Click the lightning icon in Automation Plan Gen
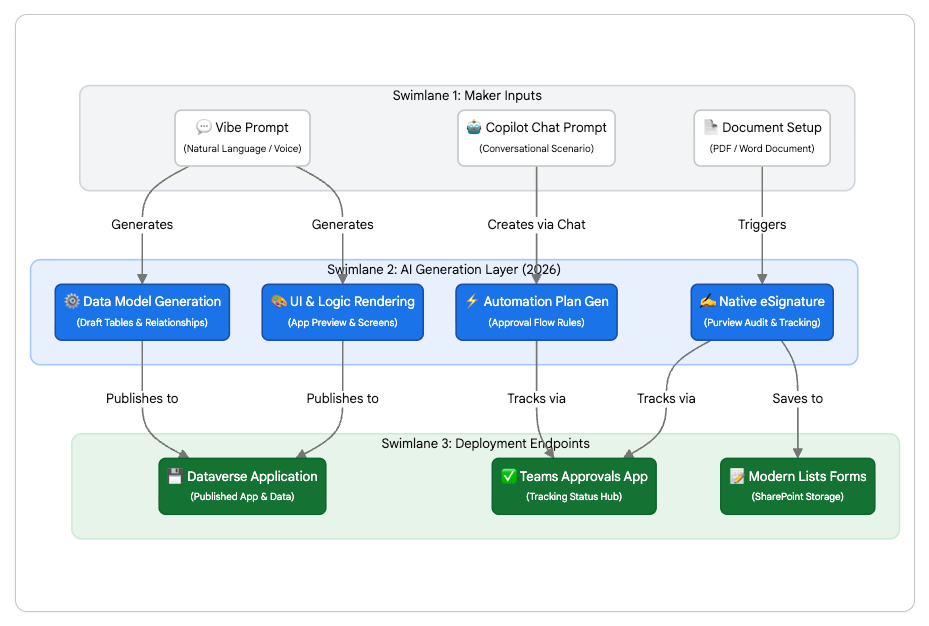The width and height of the screenshot is (929, 626). coord(473,301)
